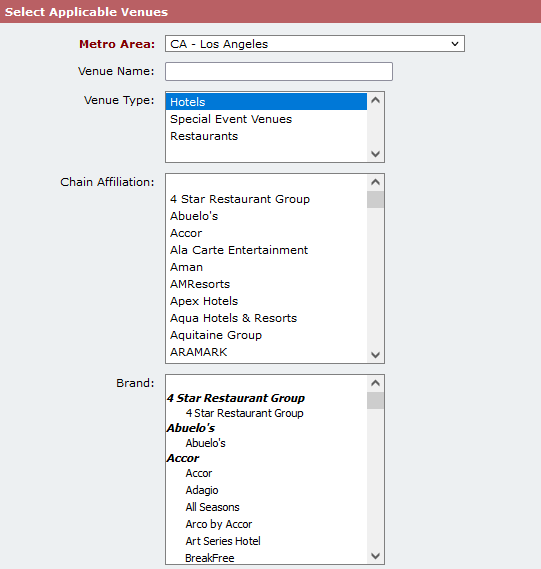
Task: Click Chain Affiliation scroll up arrow
Action: pyautogui.click(x=376, y=182)
